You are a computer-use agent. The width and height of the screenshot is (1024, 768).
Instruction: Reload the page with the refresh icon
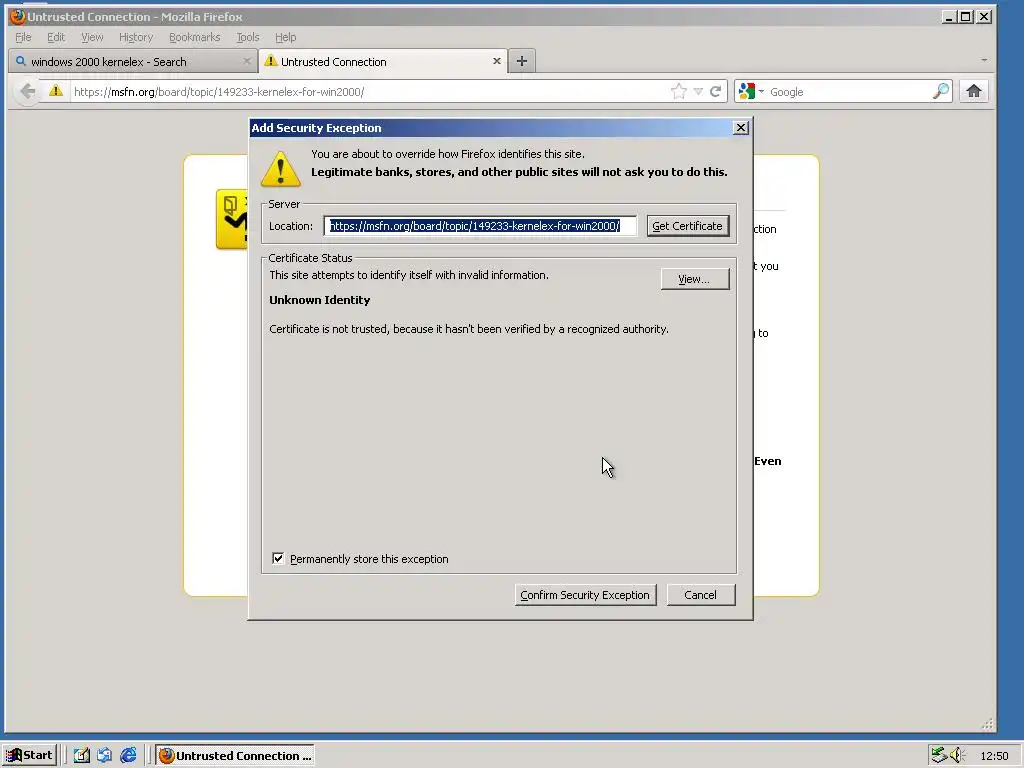point(716,91)
